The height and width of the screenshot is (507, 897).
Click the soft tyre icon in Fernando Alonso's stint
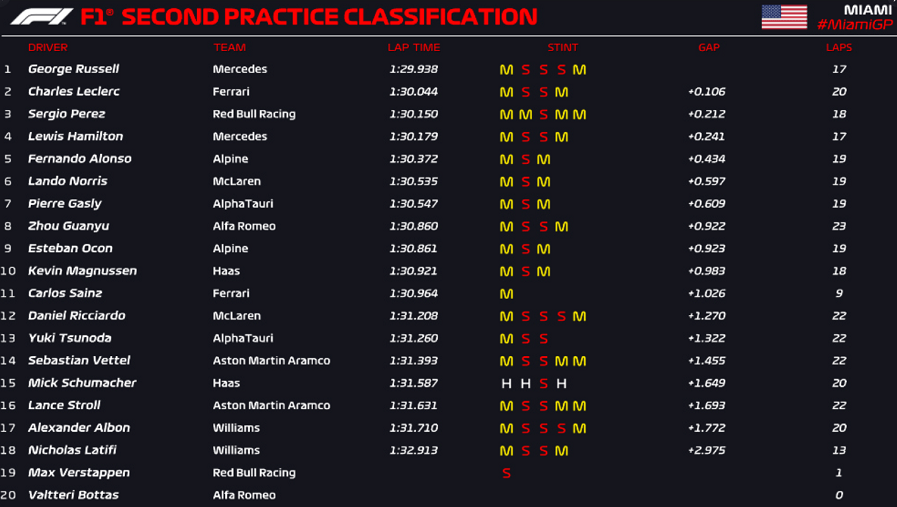tap(525, 159)
